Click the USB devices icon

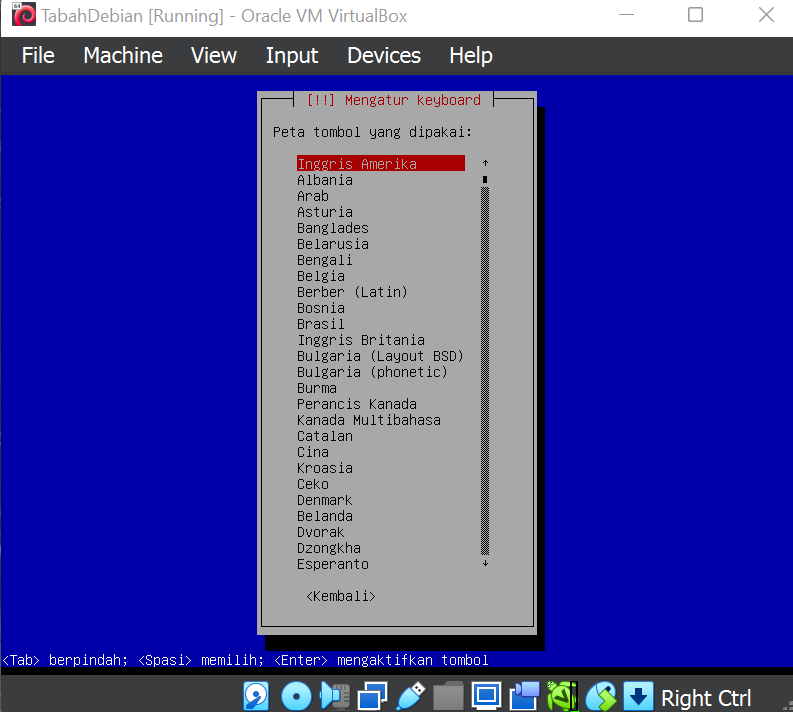411,696
